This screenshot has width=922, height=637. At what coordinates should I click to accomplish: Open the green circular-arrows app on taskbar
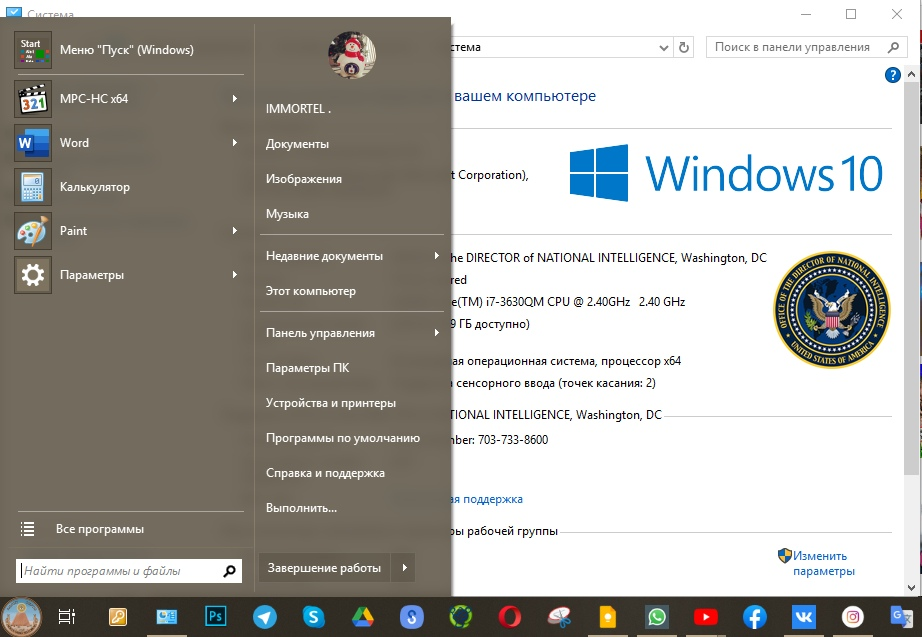460,617
